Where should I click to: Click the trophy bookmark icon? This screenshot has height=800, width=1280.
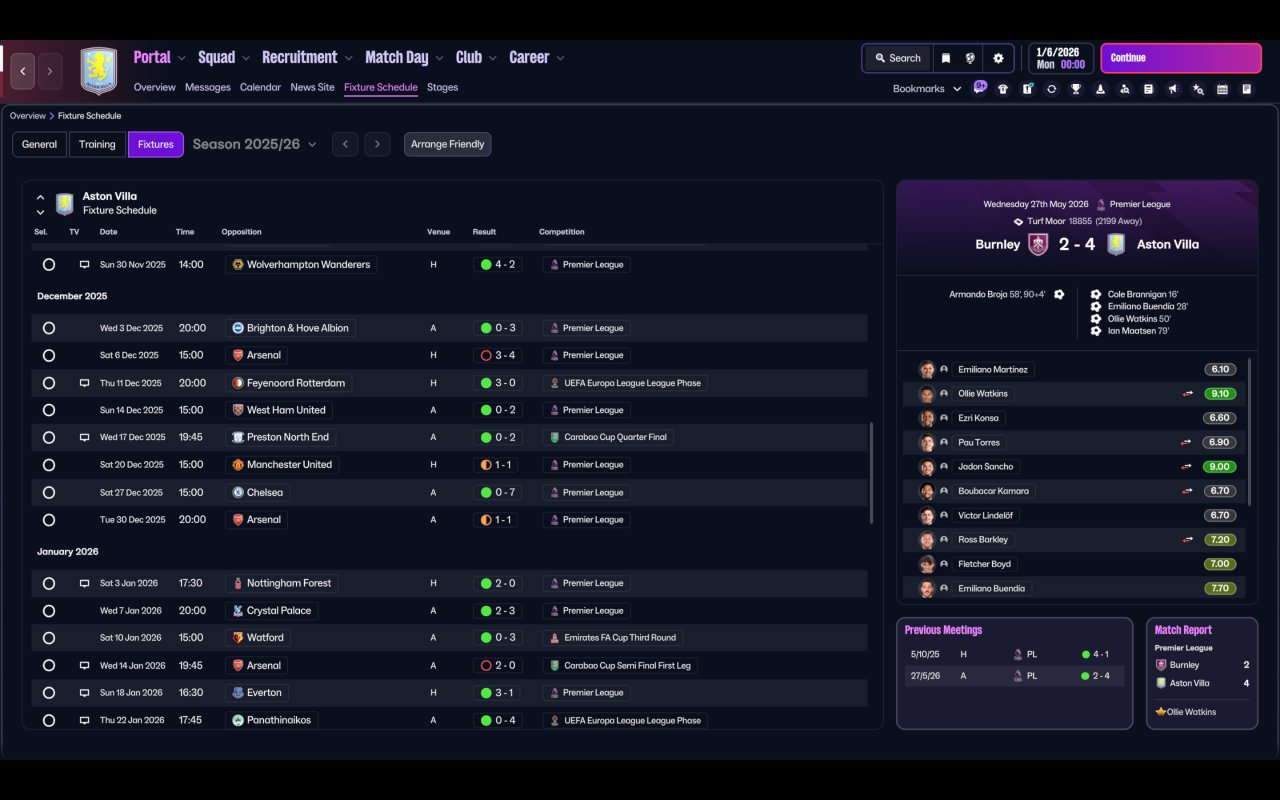pos(1076,89)
